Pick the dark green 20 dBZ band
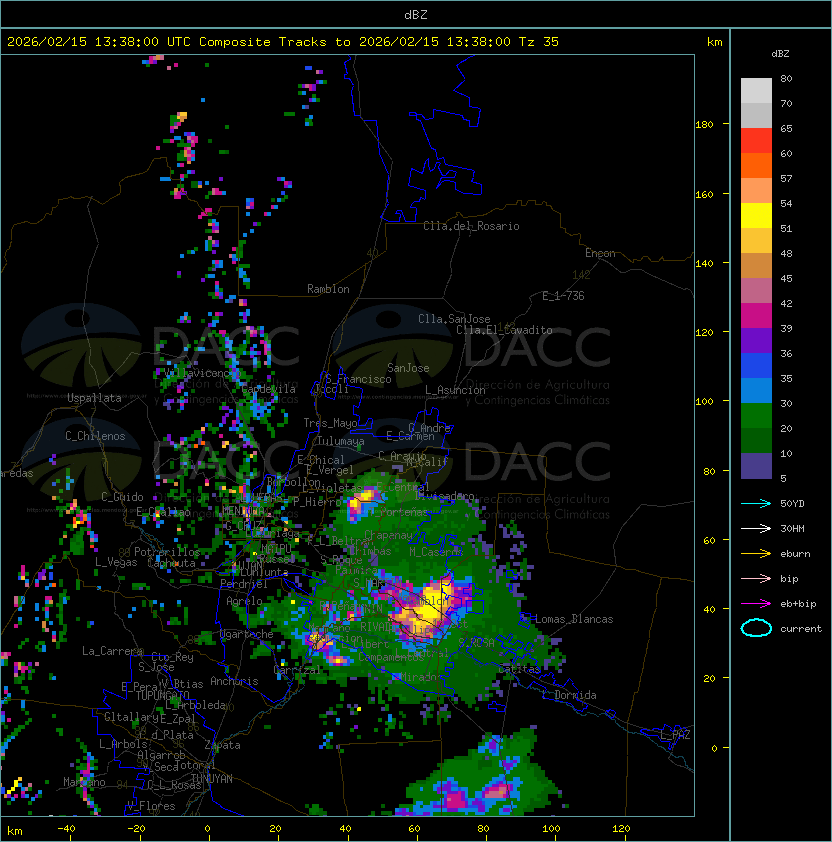832x842 pixels. point(756,440)
